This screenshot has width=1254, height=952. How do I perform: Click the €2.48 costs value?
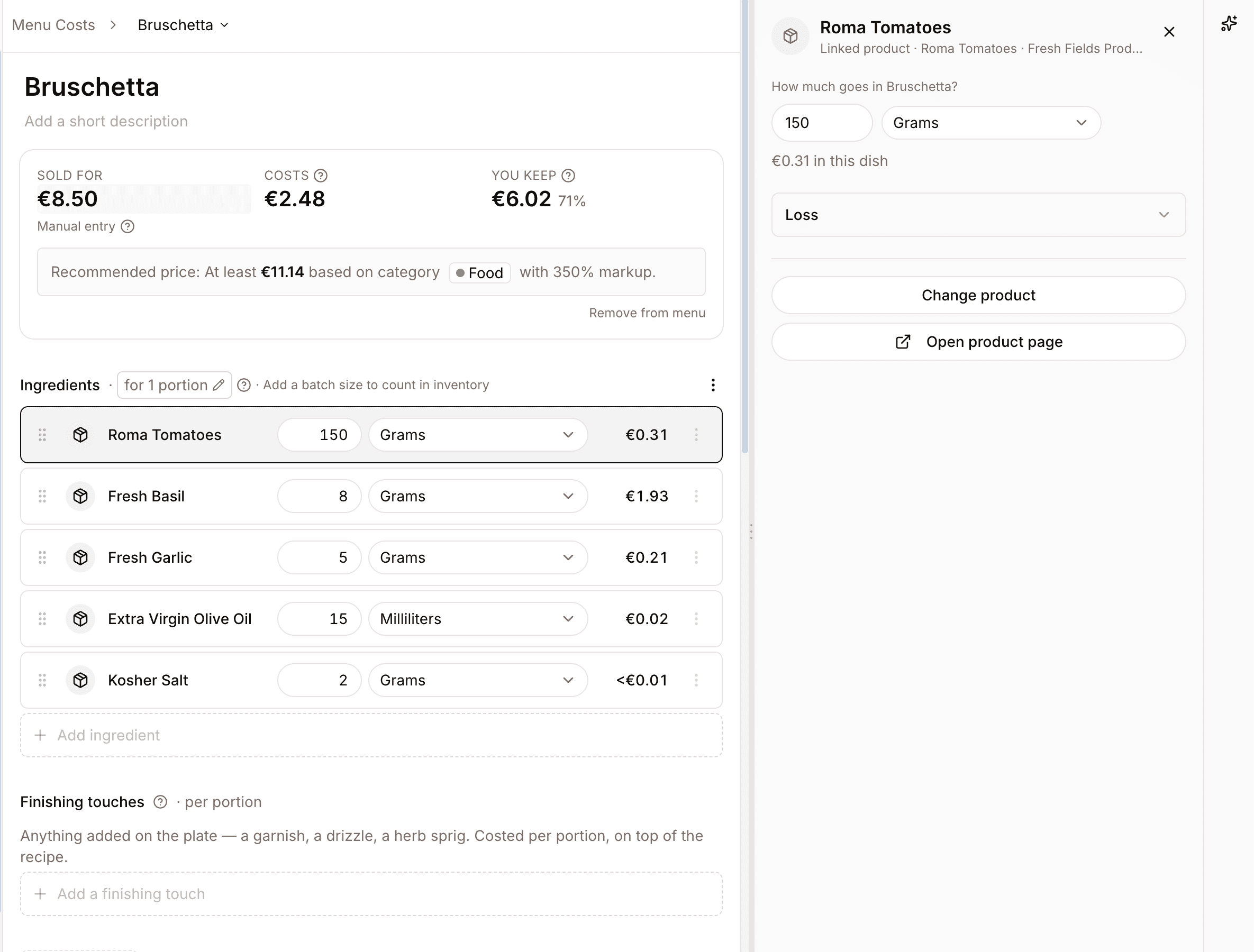tap(295, 199)
